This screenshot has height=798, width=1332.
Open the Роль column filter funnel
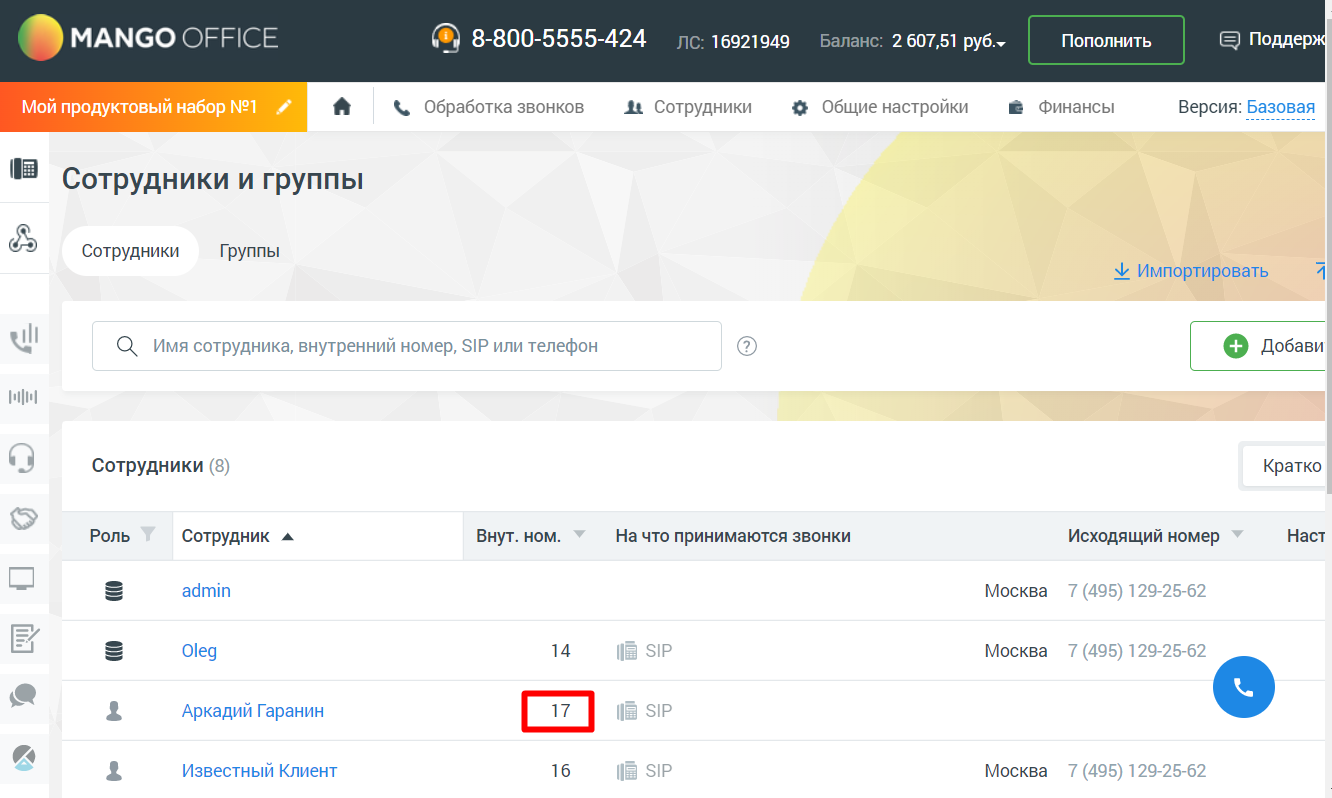click(148, 534)
